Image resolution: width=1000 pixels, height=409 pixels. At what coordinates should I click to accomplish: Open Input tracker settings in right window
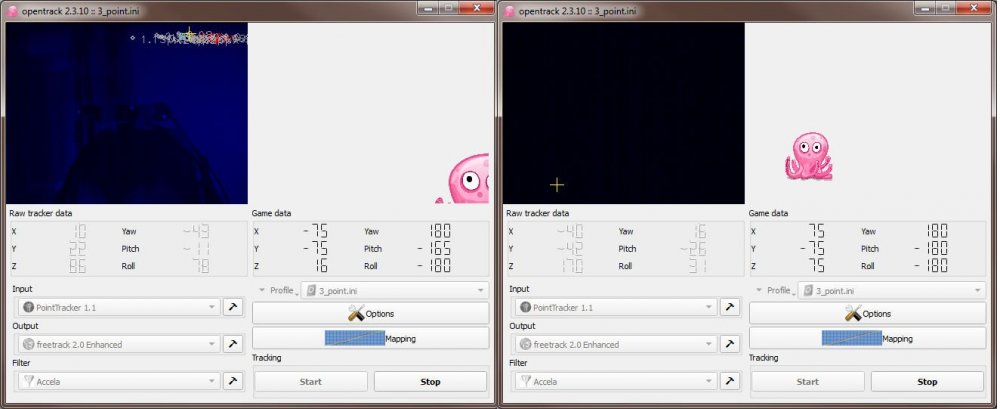click(730, 307)
